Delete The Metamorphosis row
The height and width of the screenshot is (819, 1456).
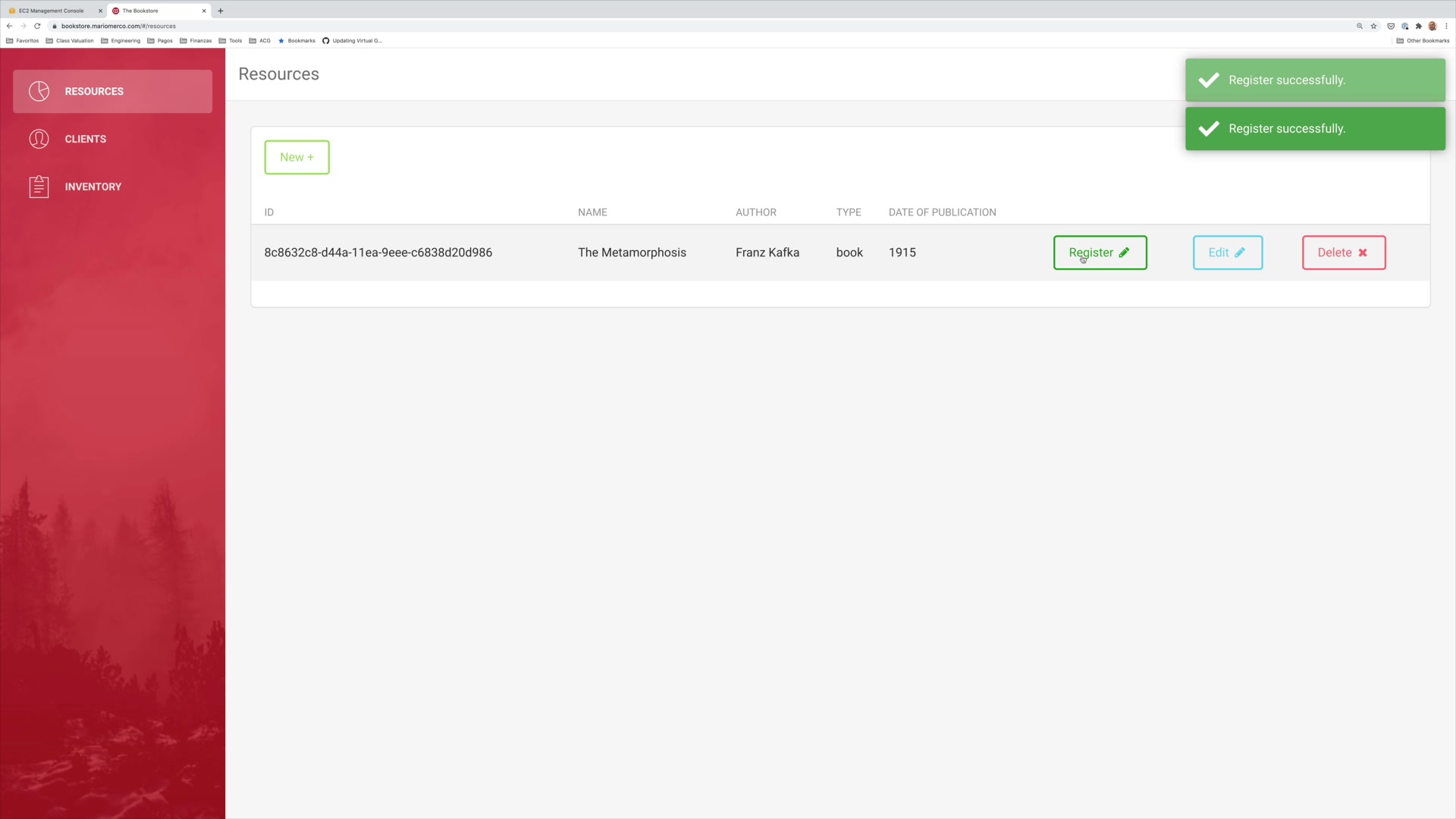pyautogui.click(x=1343, y=253)
